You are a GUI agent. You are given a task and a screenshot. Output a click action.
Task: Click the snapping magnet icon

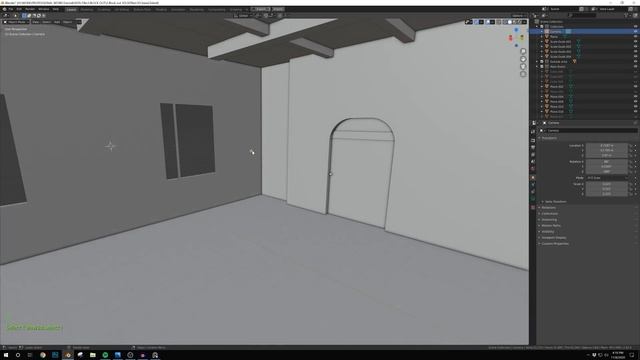[265, 16]
